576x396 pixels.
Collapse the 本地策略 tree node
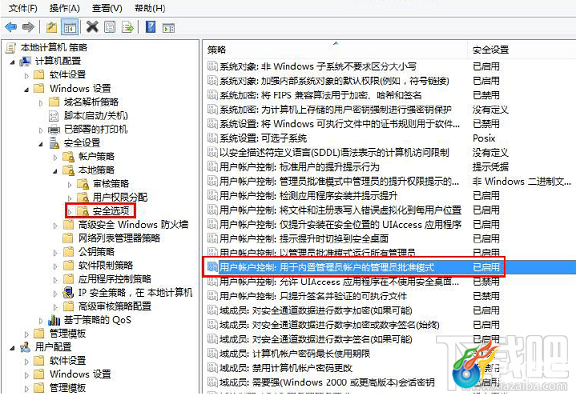click(55, 171)
